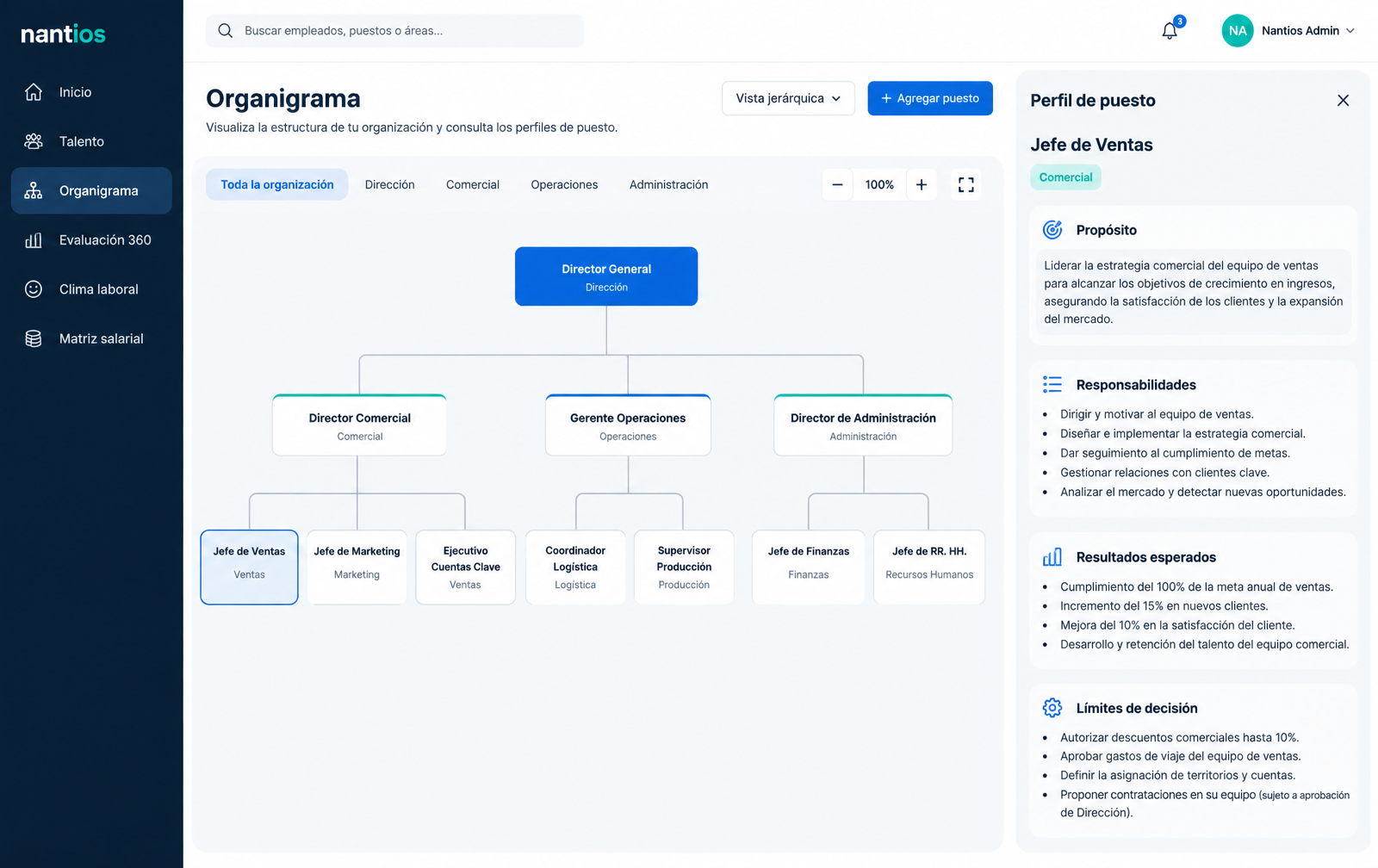This screenshot has height=868, width=1378.
Task: Select the Supervisor Producción node
Action: click(x=684, y=567)
